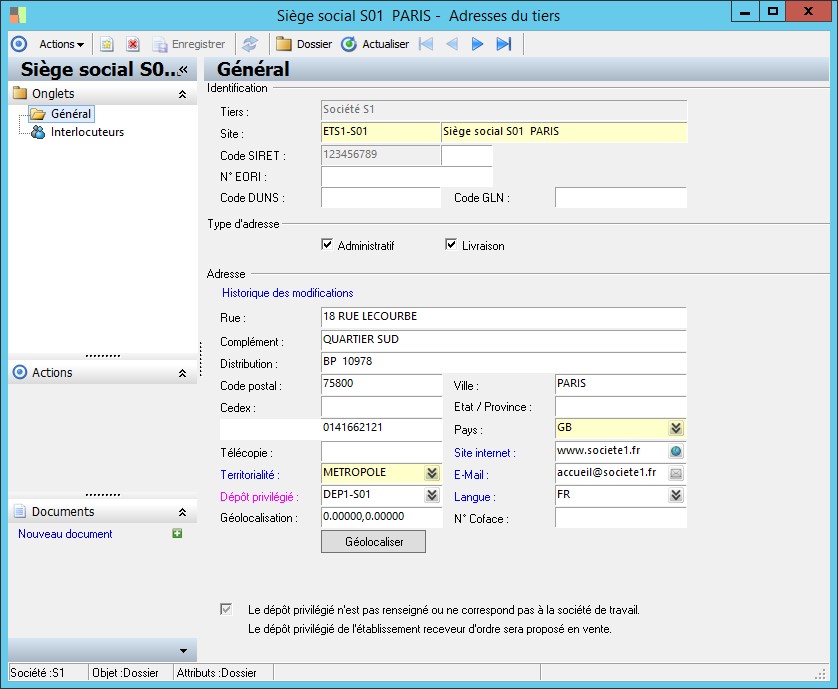Open the Dossier folder toolbar button
838x689 pixels.
tap(304, 44)
